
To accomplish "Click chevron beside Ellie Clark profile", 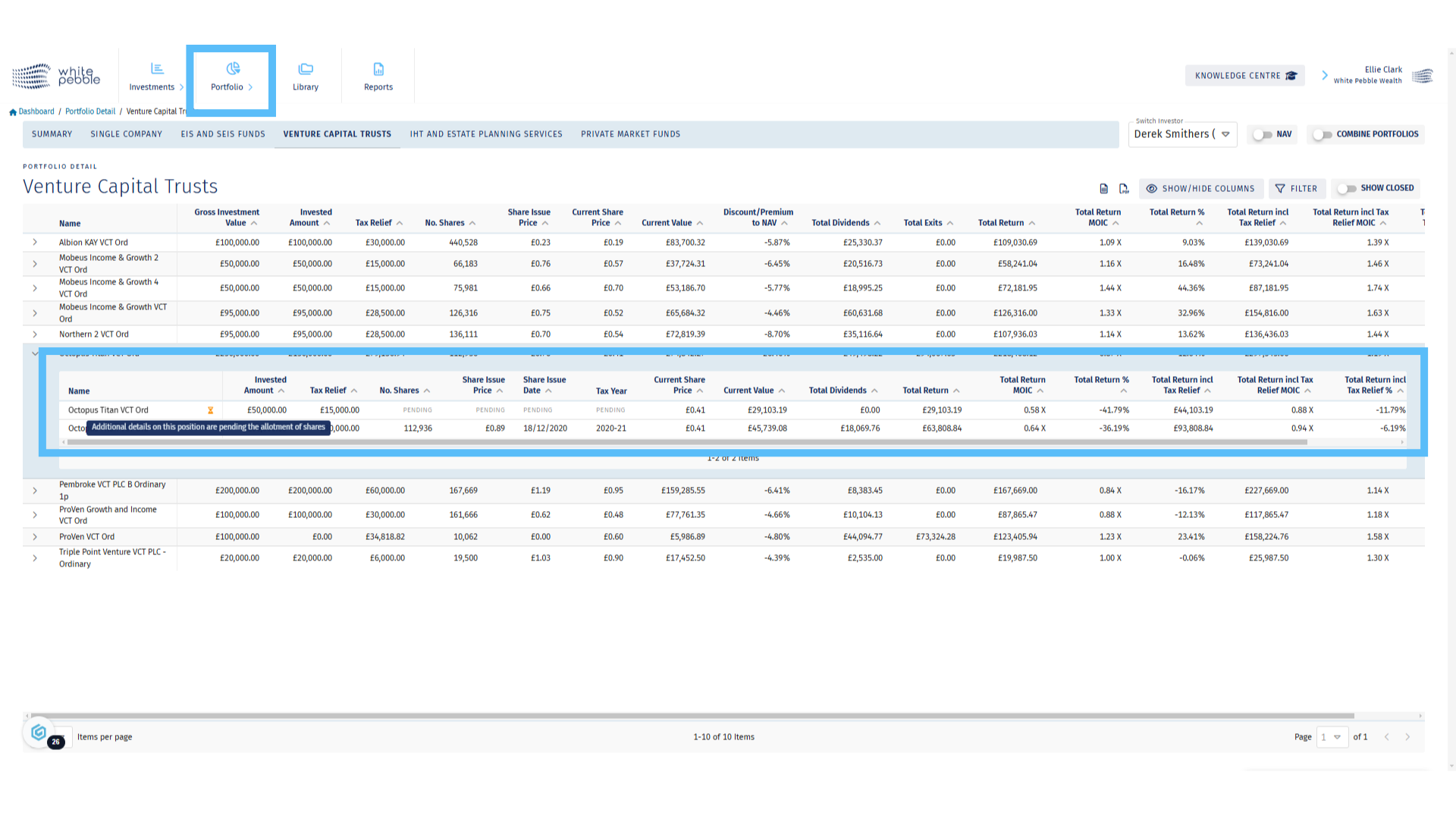I will click(1325, 75).
